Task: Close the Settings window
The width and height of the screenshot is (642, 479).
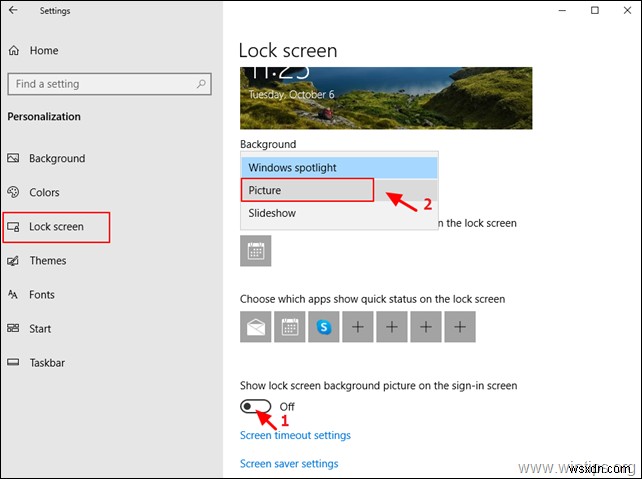Action: [x=627, y=10]
